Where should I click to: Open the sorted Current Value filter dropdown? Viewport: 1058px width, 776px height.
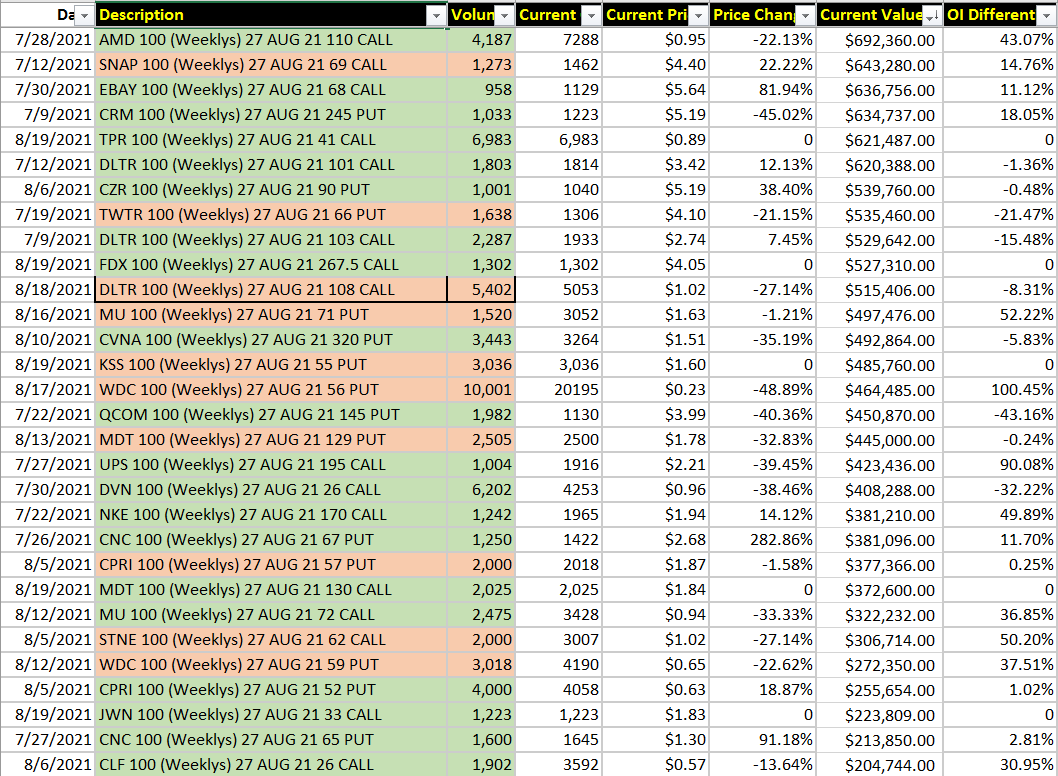click(x=933, y=16)
